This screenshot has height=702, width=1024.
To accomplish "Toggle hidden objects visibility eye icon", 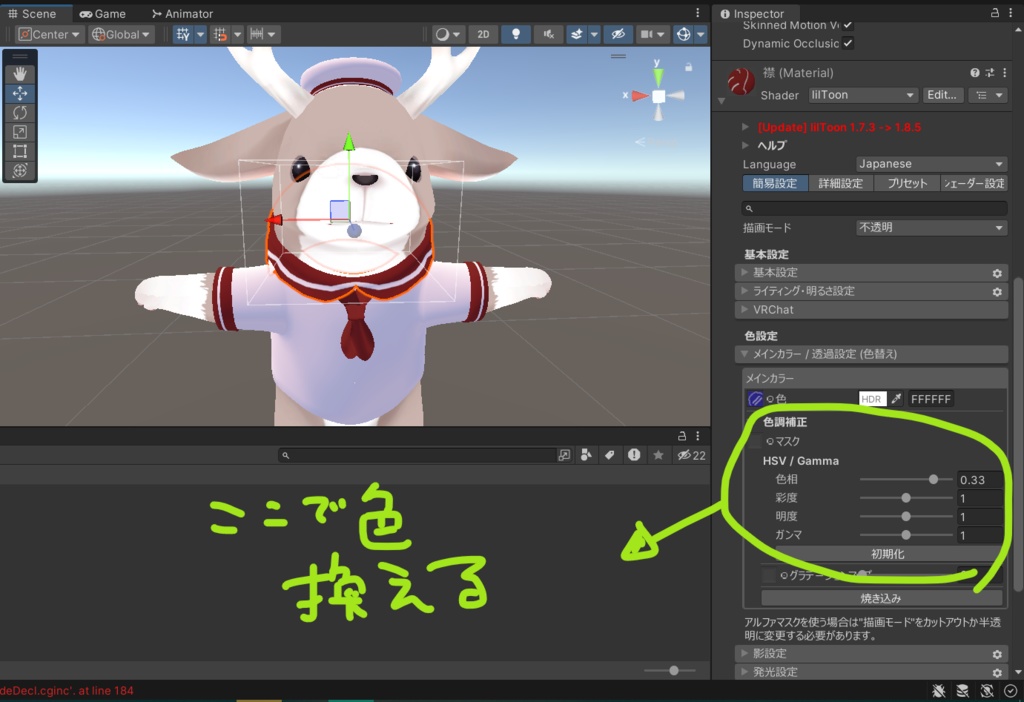I will (618, 34).
